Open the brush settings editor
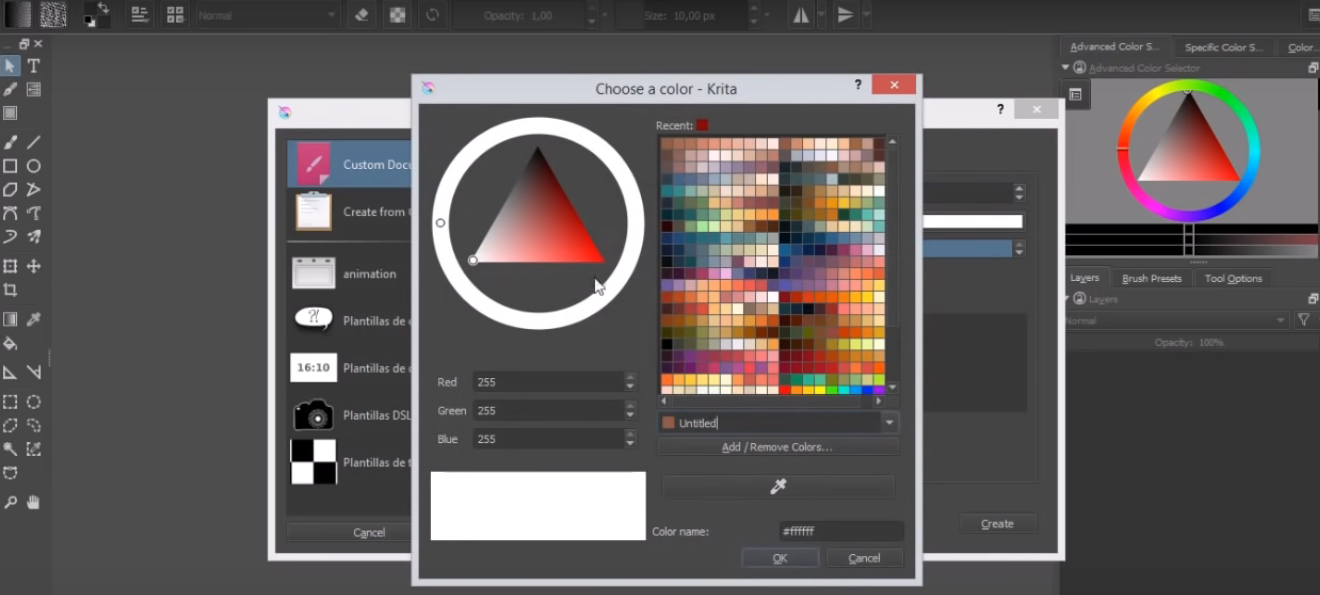 point(140,14)
